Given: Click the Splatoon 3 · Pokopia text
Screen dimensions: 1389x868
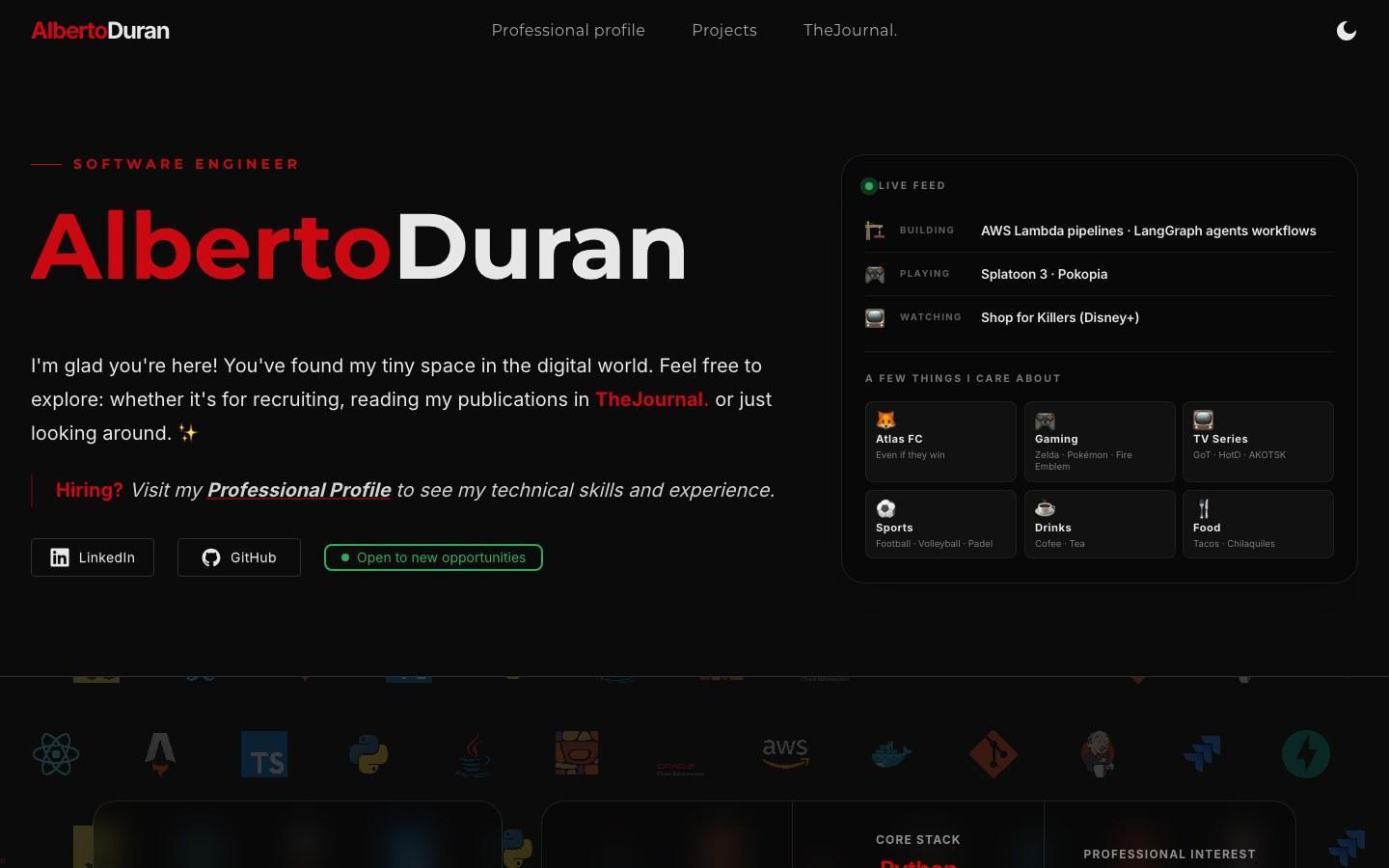Looking at the screenshot, I should click(1044, 274).
